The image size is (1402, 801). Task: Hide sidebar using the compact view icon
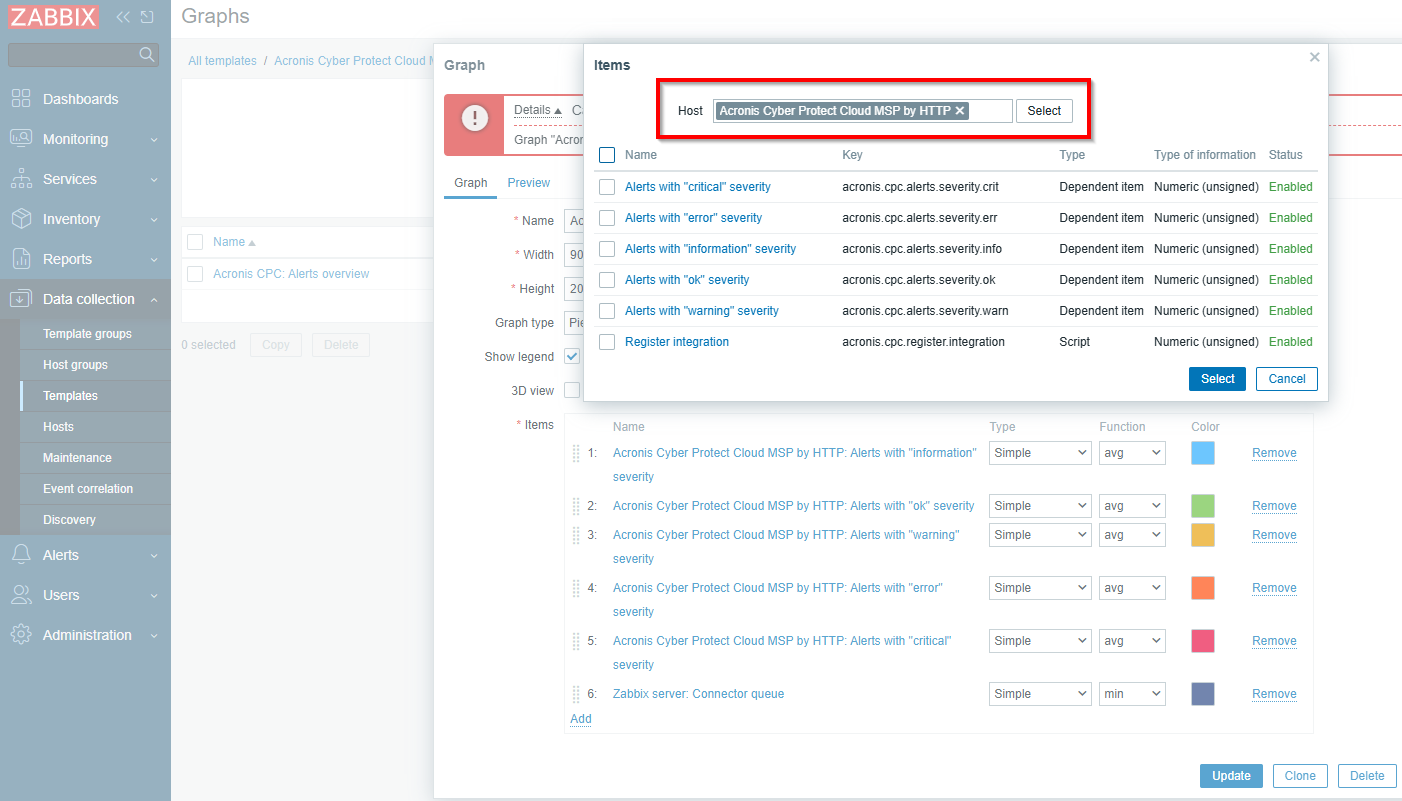pyautogui.click(x=147, y=17)
